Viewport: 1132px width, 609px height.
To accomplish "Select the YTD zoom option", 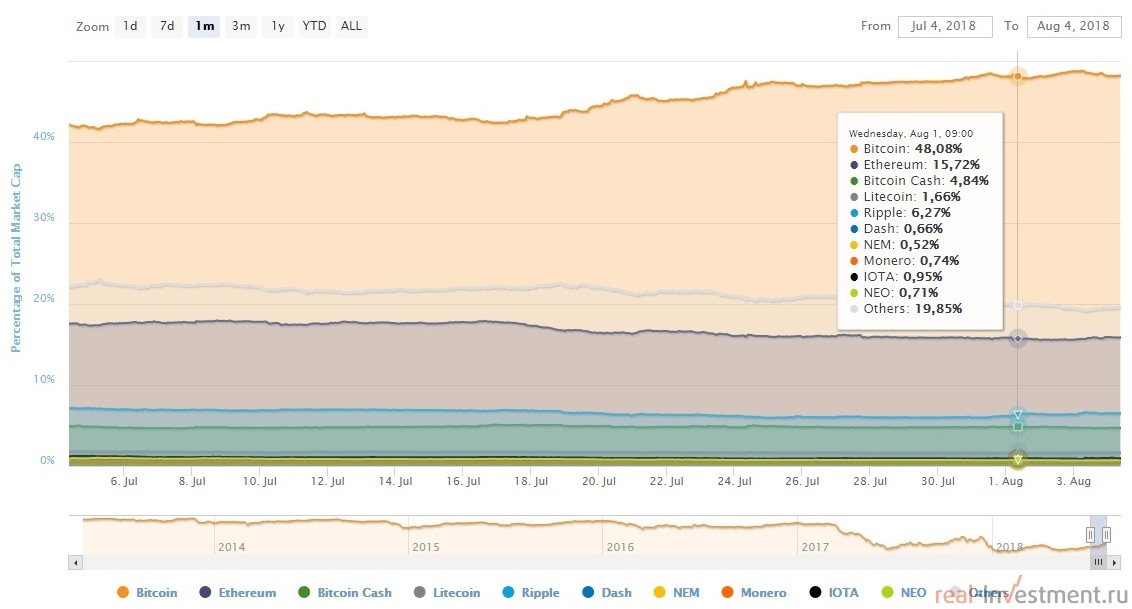I will pyautogui.click(x=314, y=26).
